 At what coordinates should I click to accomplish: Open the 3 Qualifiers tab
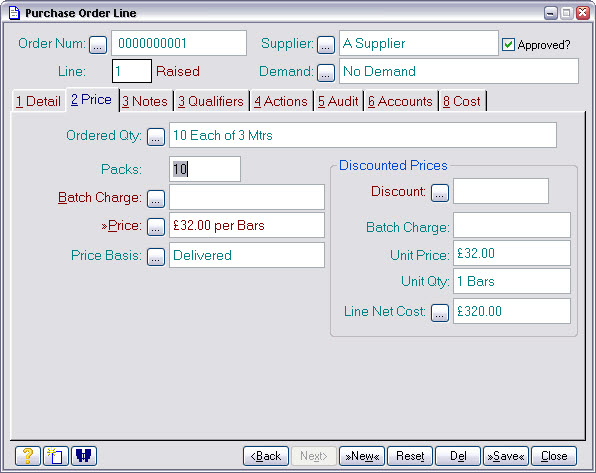211,101
